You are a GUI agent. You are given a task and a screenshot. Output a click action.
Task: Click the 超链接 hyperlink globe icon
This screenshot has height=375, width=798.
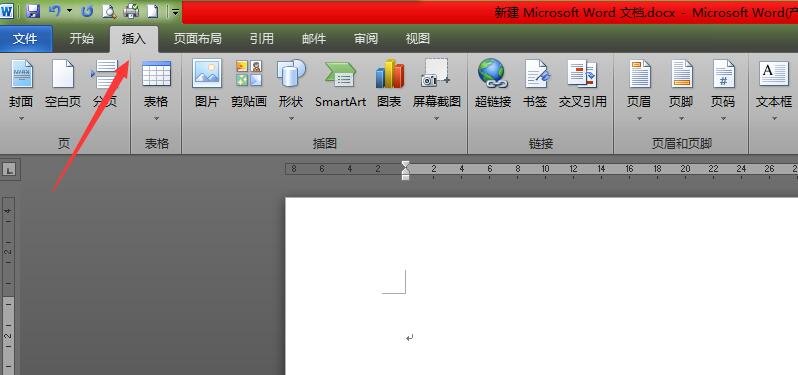[493, 74]
